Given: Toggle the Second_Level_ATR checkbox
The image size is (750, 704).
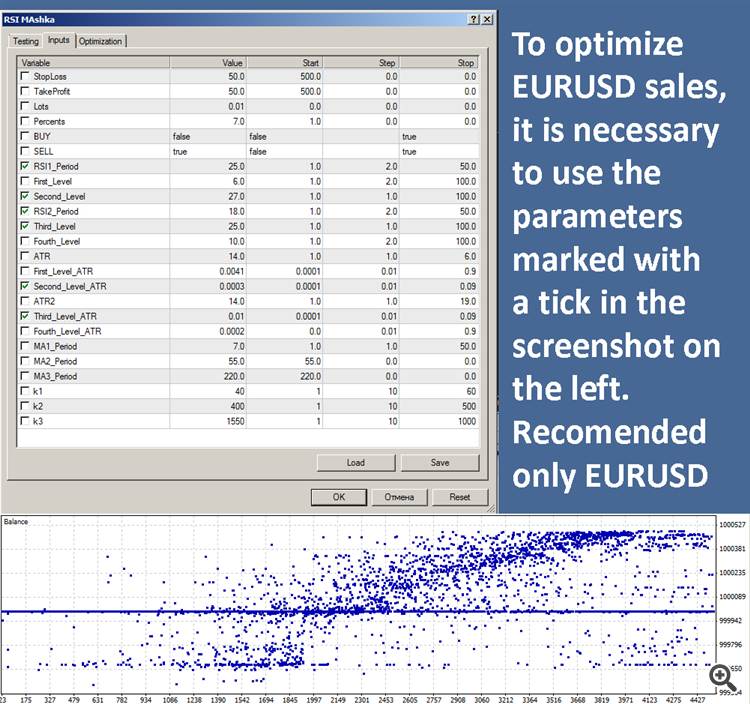Looking at the screenshot, I should pyautogui.click(x=25, y=286).
